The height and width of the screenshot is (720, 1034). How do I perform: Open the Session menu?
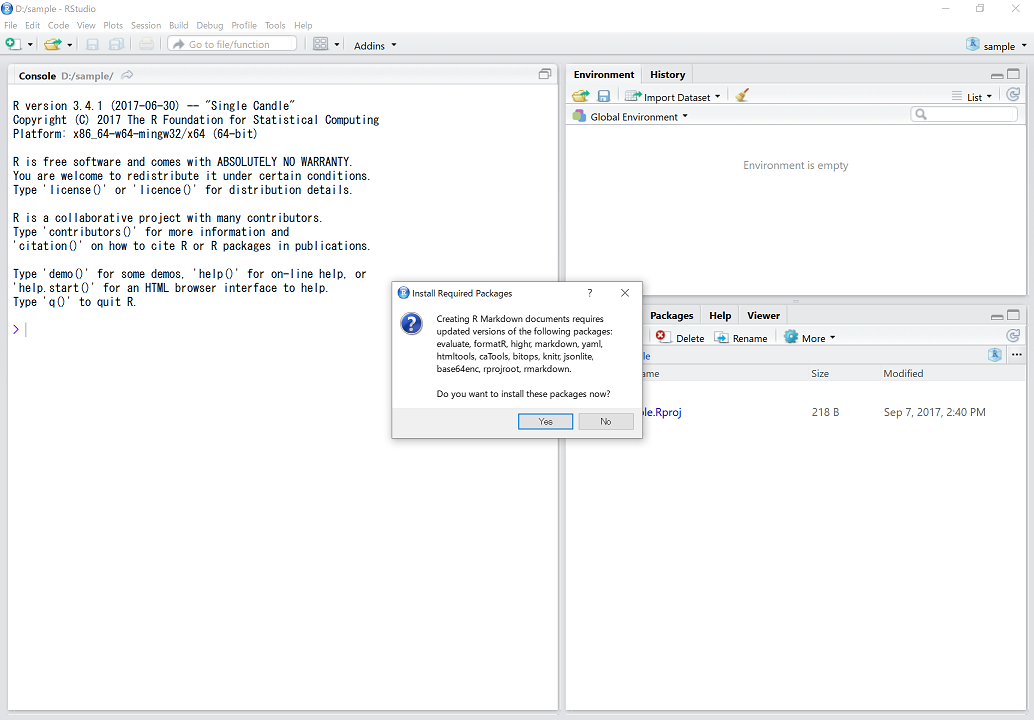(x=146, y=25)
